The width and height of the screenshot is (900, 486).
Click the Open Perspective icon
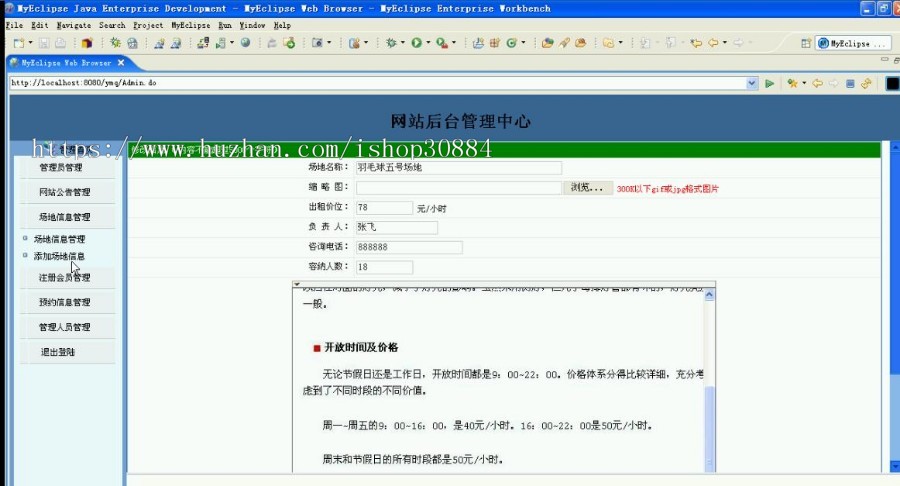tap(806, 44)
